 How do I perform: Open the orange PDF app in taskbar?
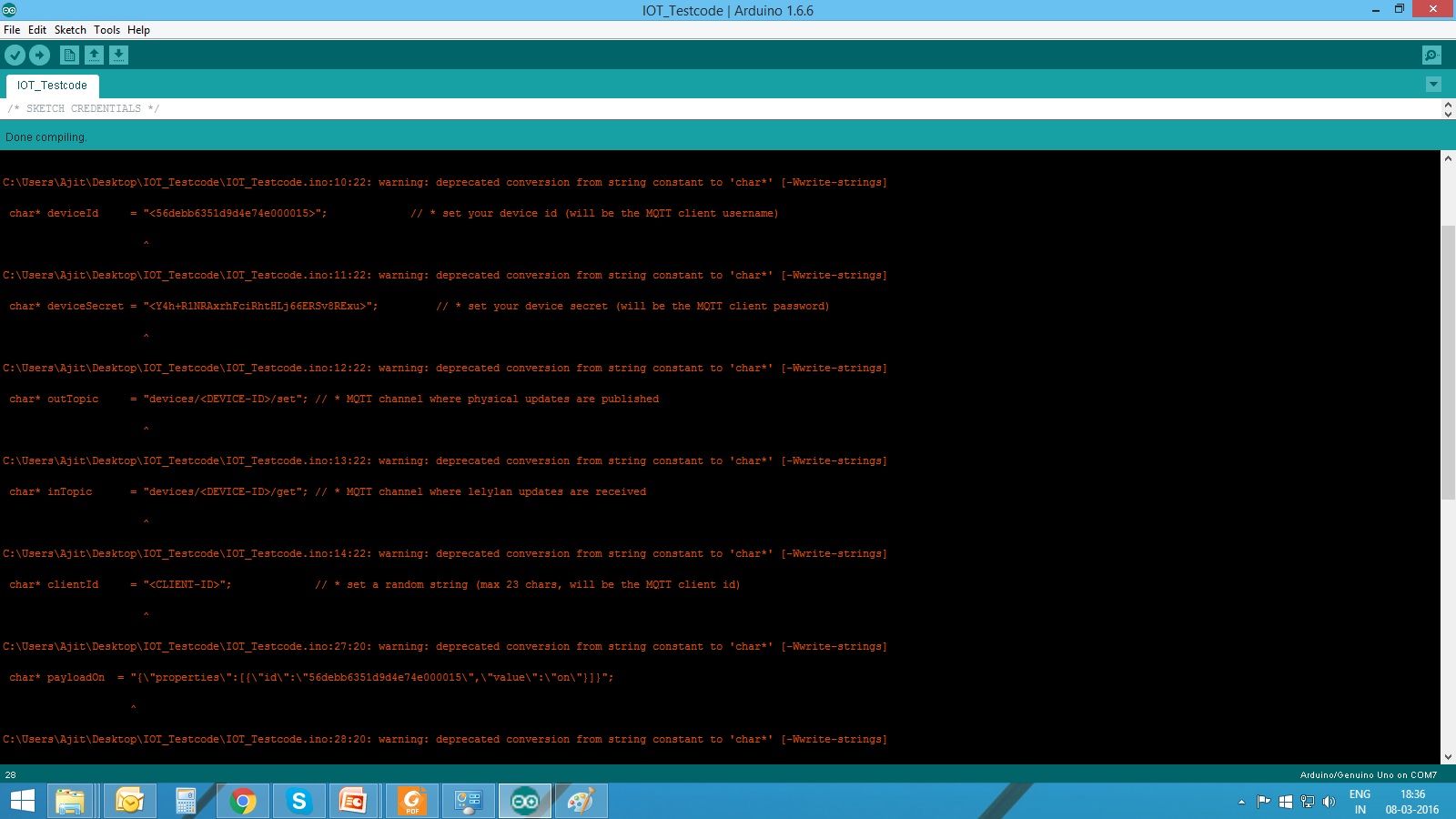(x=411, y=801)
